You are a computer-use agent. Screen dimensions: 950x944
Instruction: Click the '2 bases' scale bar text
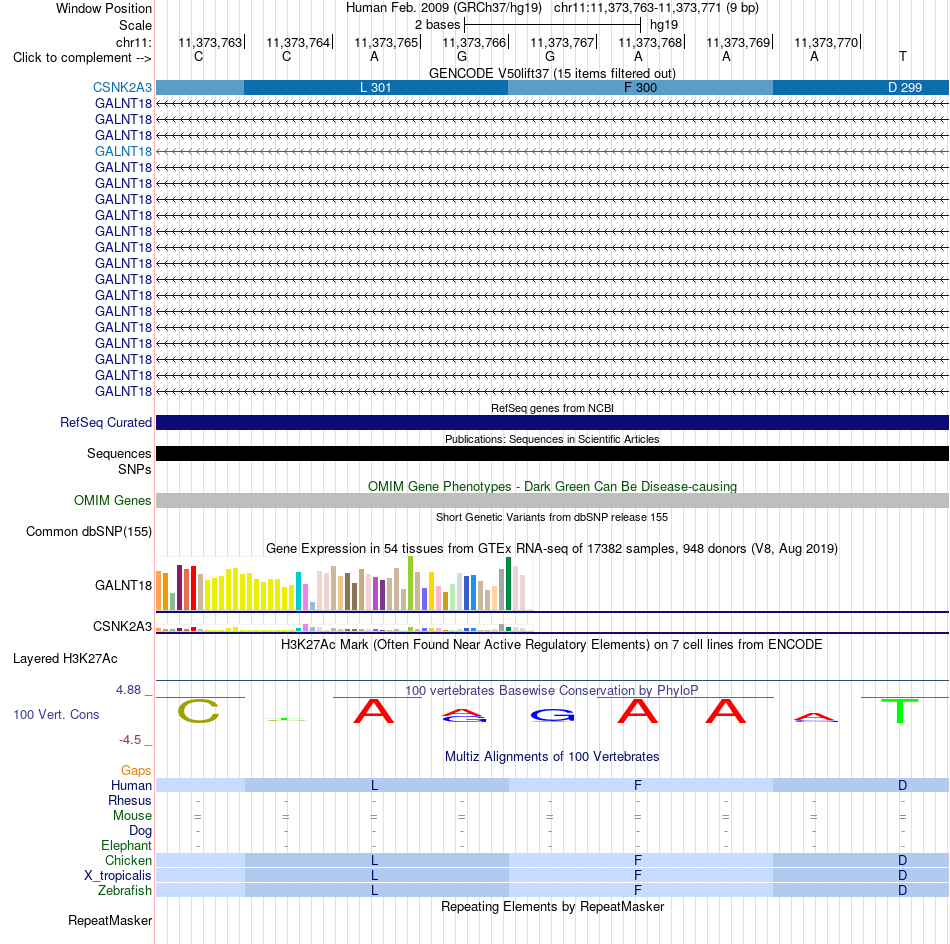pyautogui.click(x=437, y=25)
